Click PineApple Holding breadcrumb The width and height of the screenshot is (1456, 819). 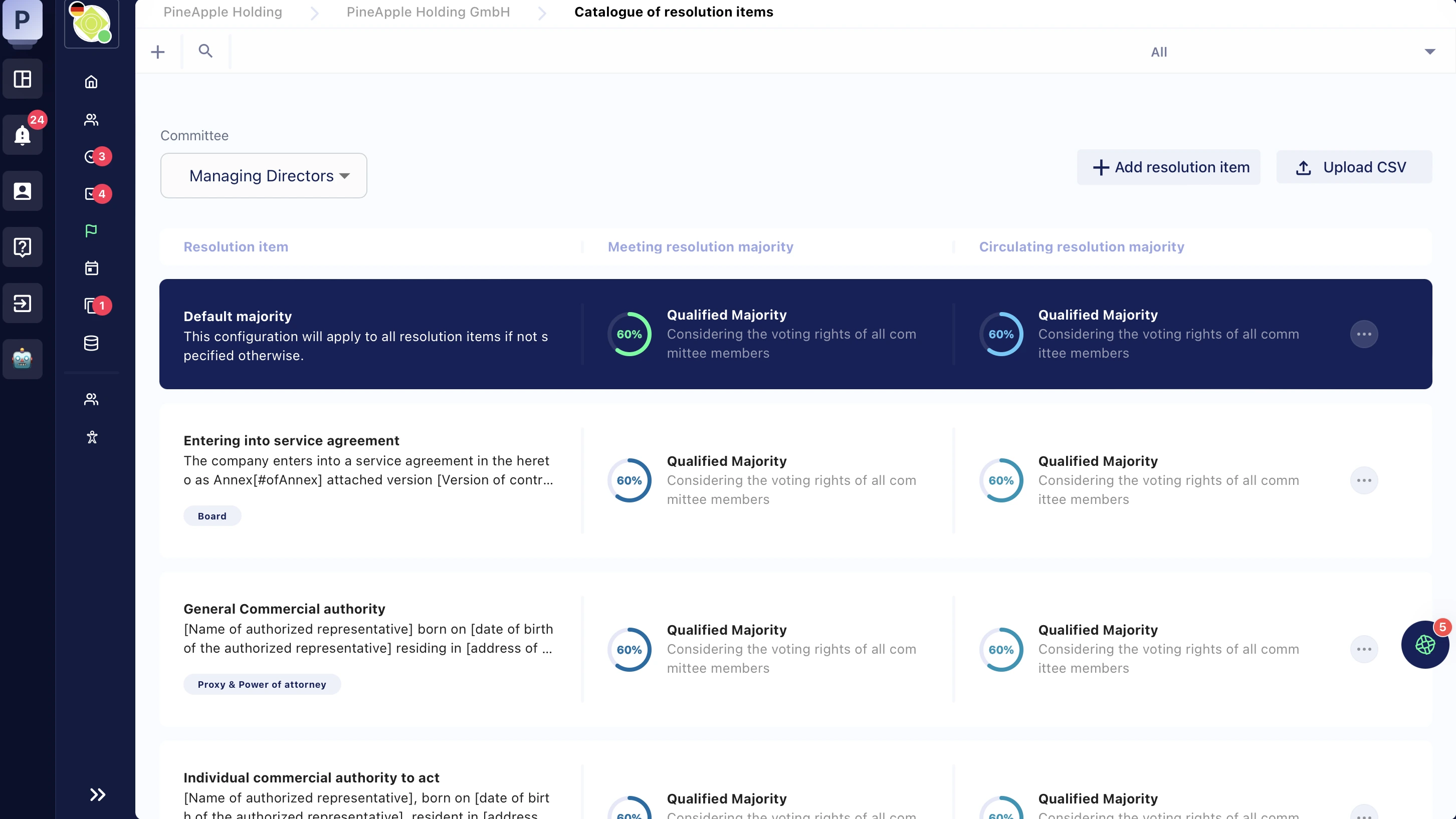222,12
